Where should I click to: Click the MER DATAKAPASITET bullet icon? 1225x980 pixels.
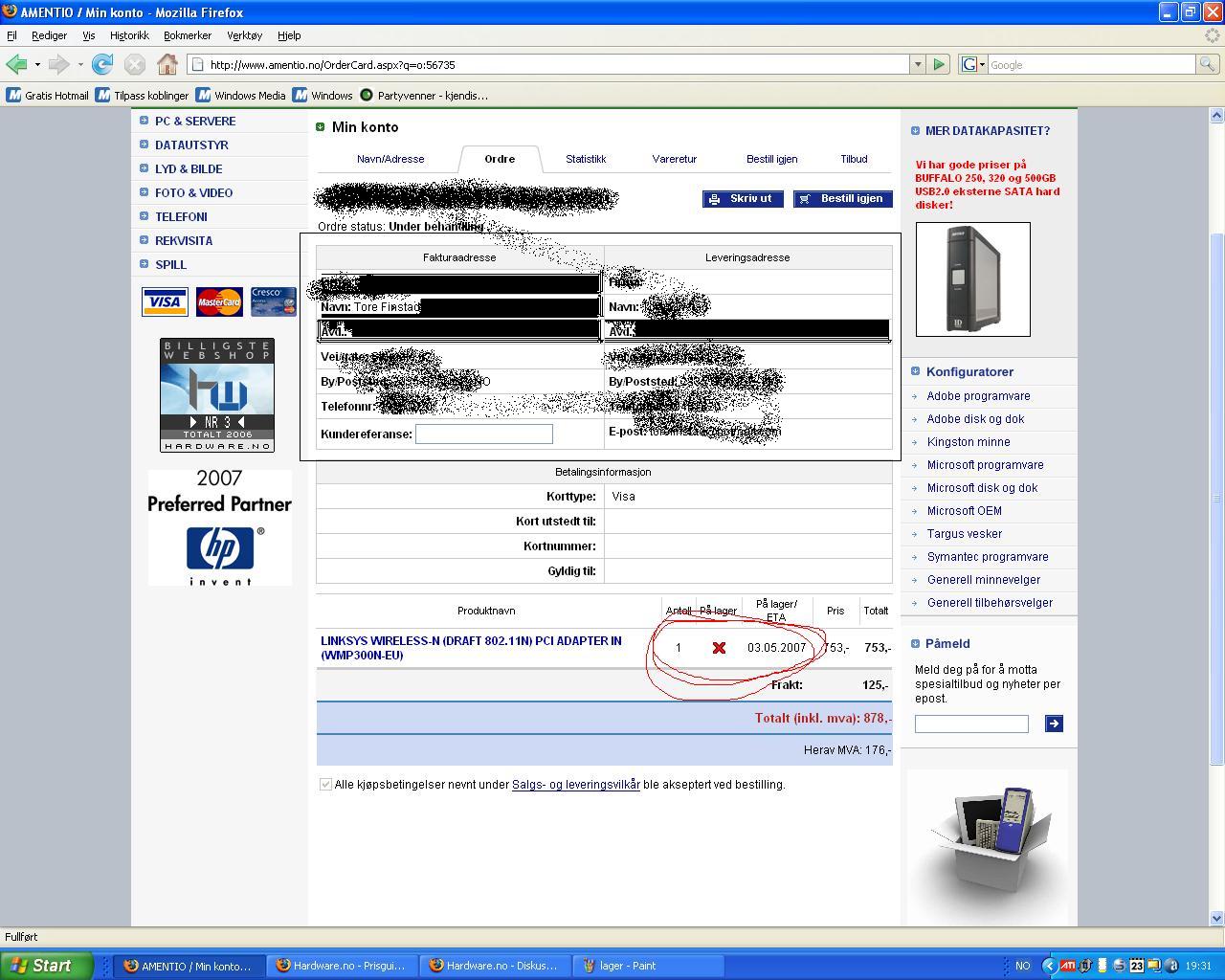point(915,130)
